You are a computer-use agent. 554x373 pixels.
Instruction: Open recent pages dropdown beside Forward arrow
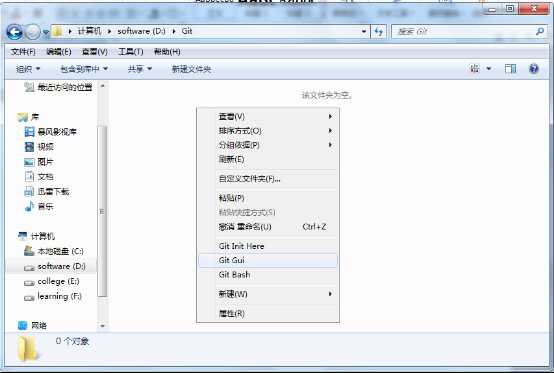(x=46, y=32)
